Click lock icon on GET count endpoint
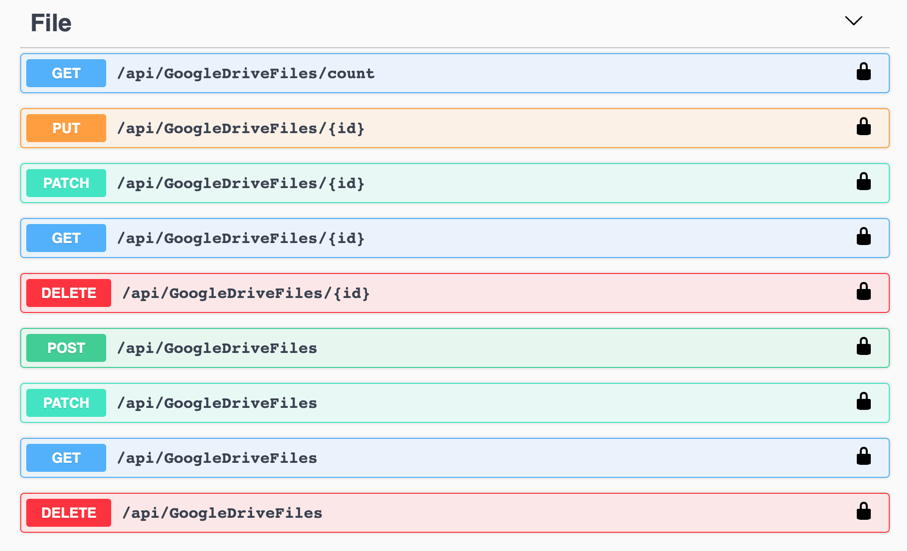 point(864,72)
